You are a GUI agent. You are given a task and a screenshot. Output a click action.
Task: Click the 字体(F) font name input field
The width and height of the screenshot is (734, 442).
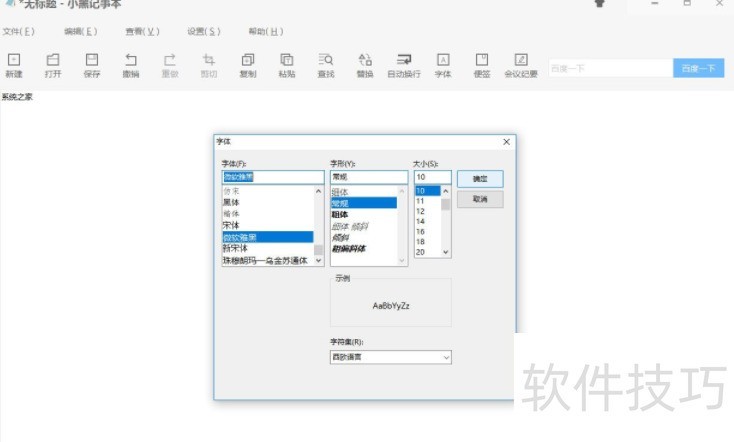pos(273,177)
